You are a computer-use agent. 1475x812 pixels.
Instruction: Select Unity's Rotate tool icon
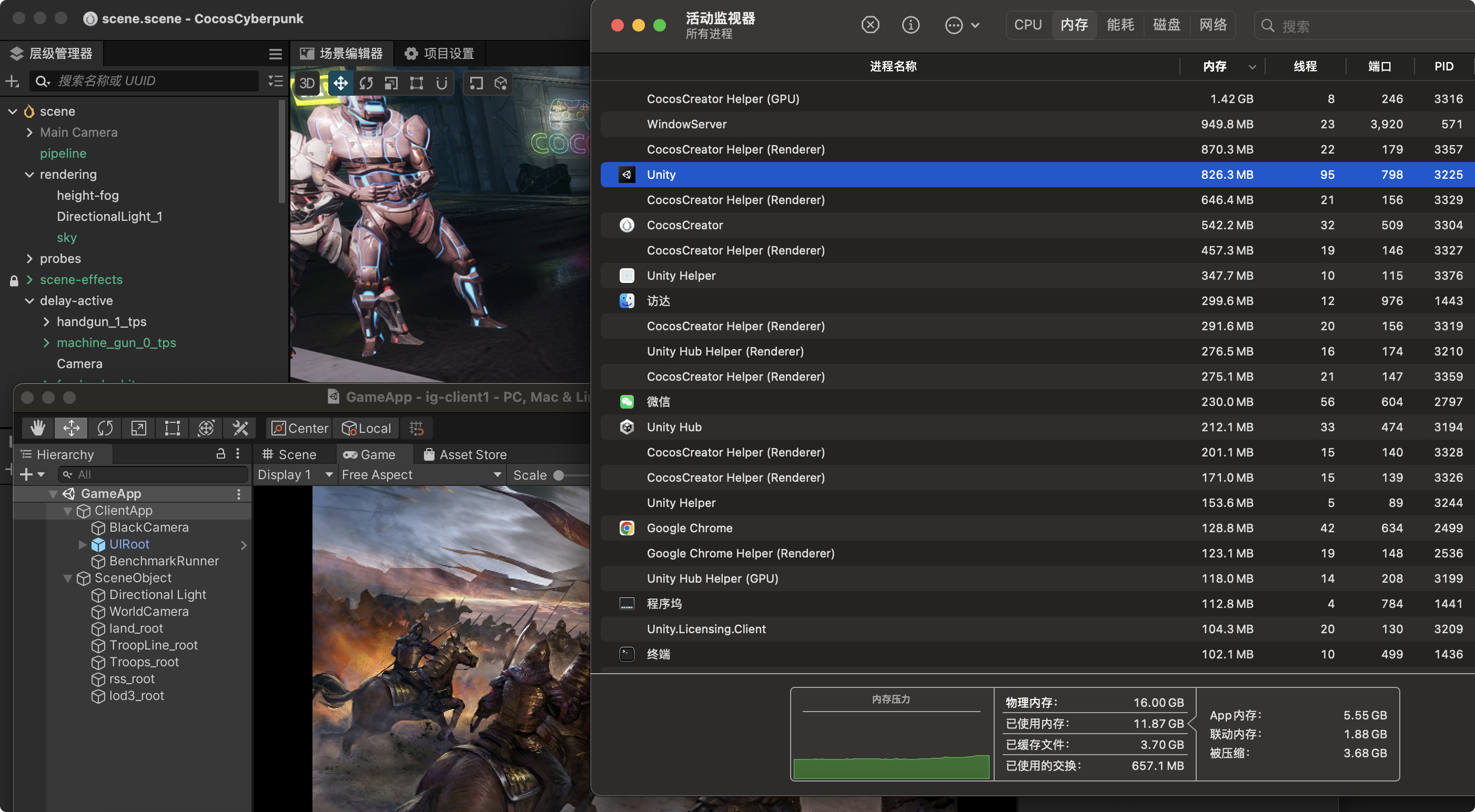pos(105,428)
